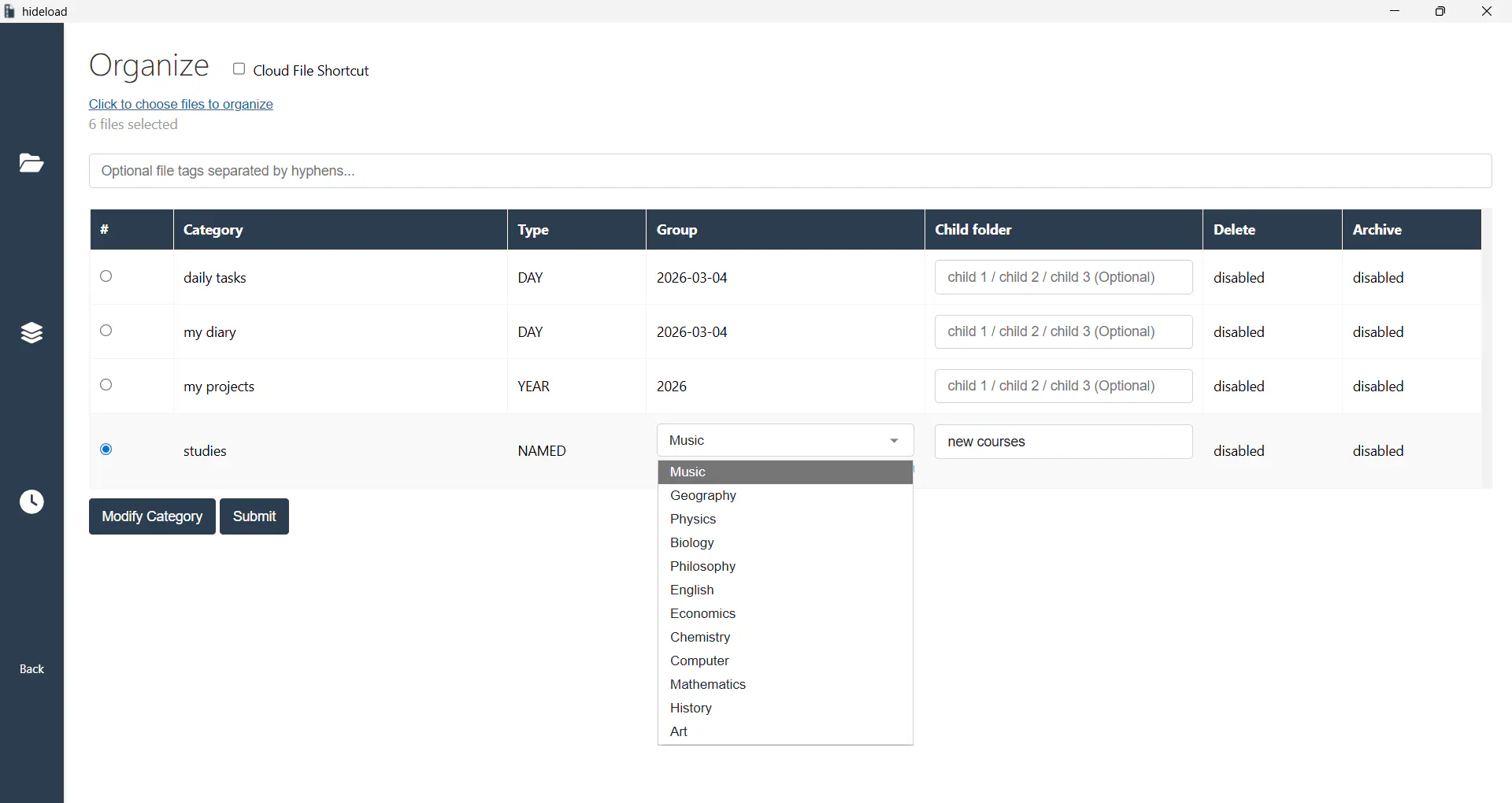1512x803 pixels.
Task: Click the daily tasks category cell
Action: pyautogui.click(x=340, y=277)
